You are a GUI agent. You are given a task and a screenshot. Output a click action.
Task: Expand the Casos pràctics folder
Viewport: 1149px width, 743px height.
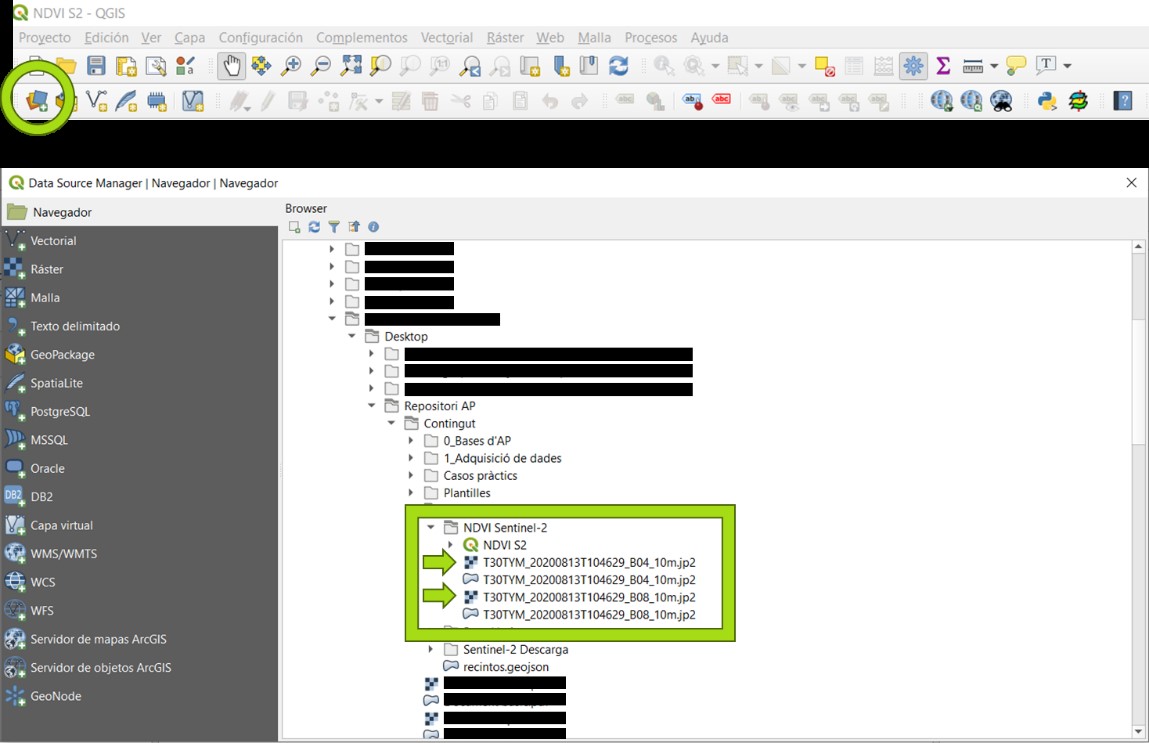click(x=410, y=476)
